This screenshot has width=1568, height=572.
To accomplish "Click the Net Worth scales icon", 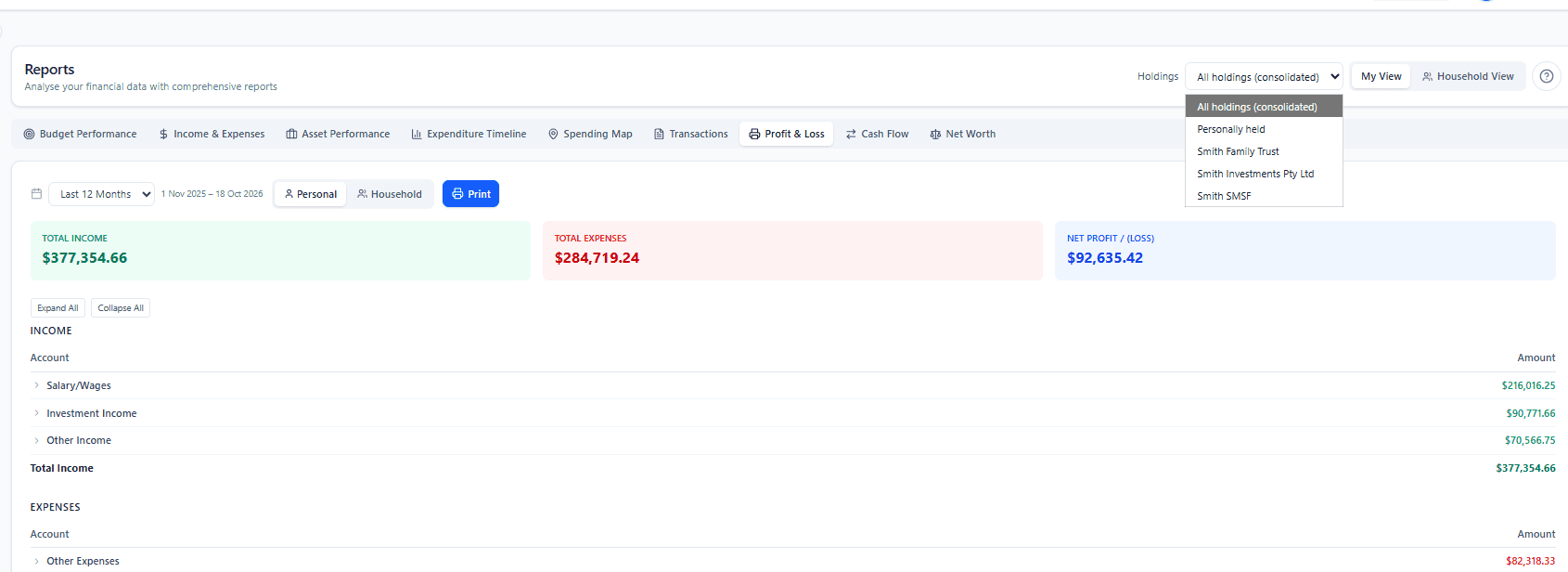I will pos(935,134).
